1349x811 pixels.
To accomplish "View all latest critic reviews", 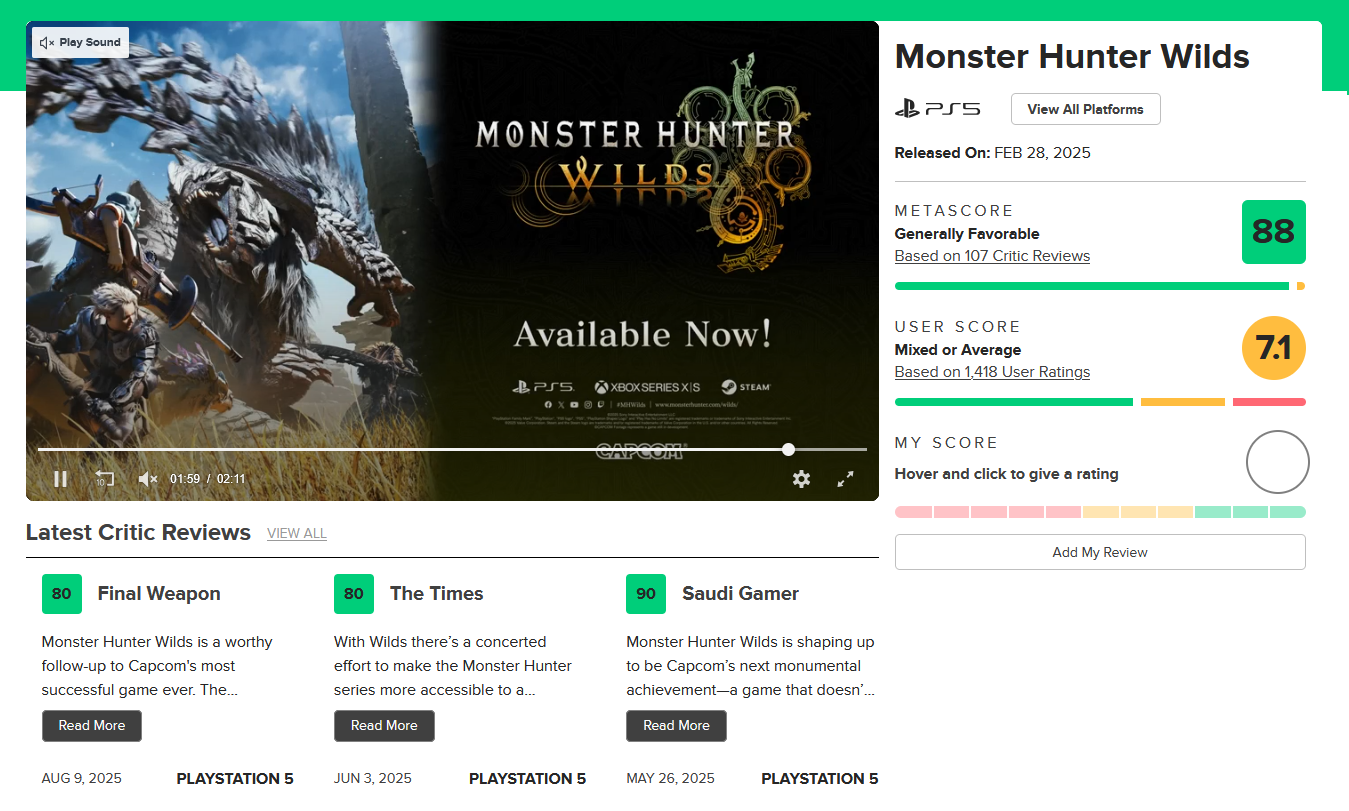I will (297, 534).
